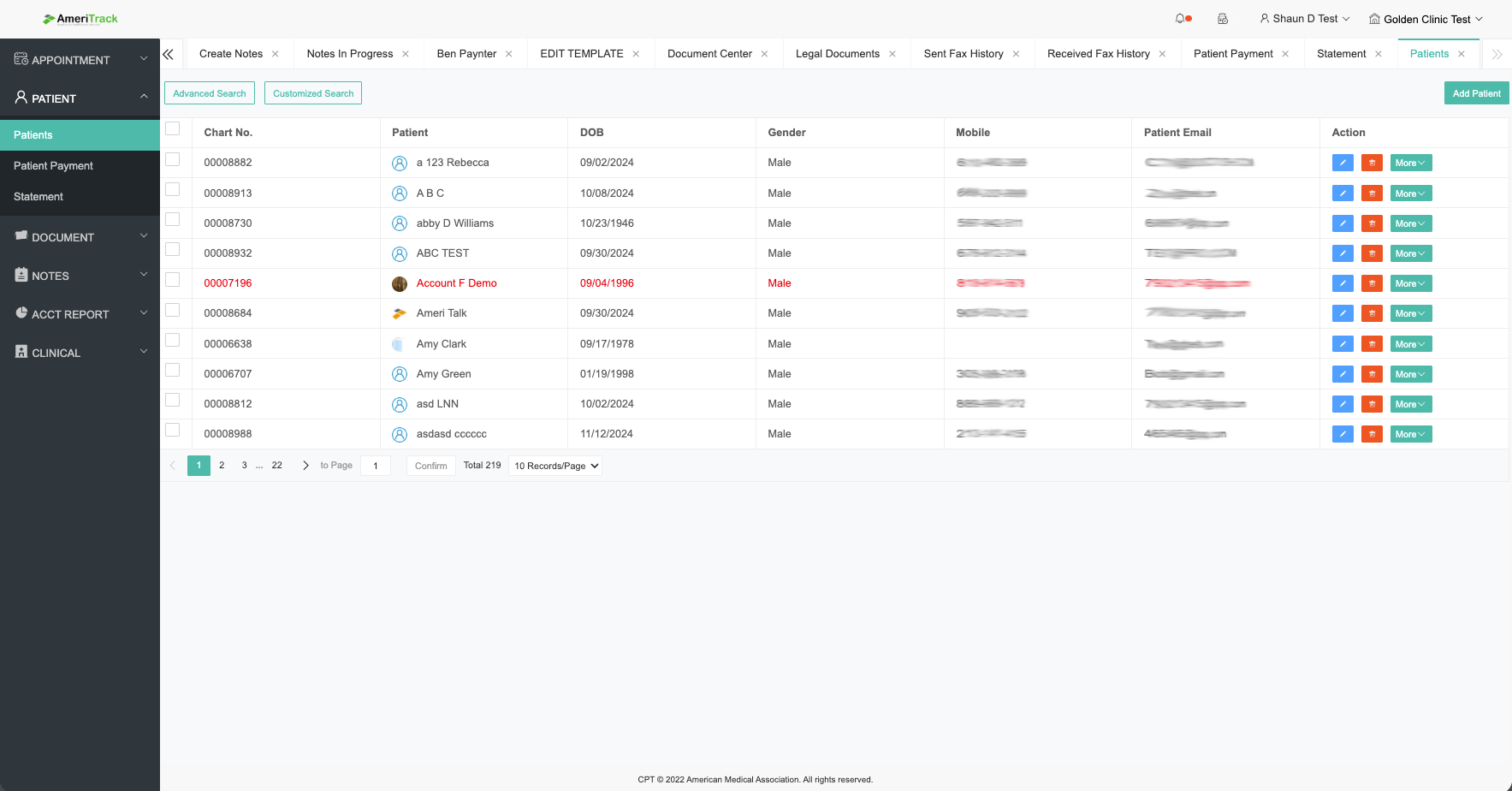This screenshot has height=791, width=1512.
Task: Click the printer icon in top bar
Action: click(1223, 19)
